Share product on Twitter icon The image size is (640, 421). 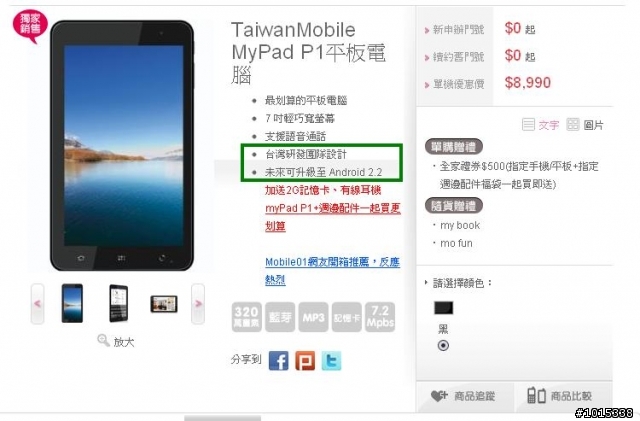coord(331,361)
